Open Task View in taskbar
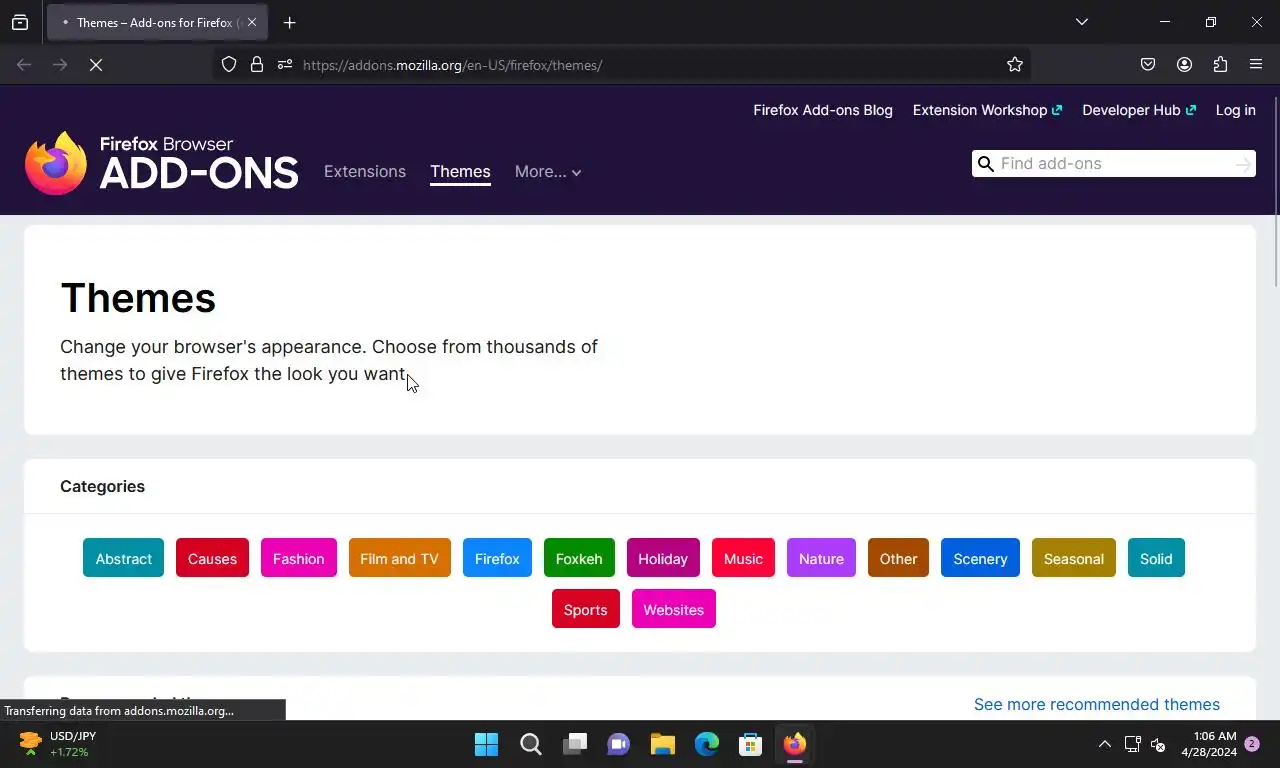This screenshot has width=1280, height=768. [575, 744]
